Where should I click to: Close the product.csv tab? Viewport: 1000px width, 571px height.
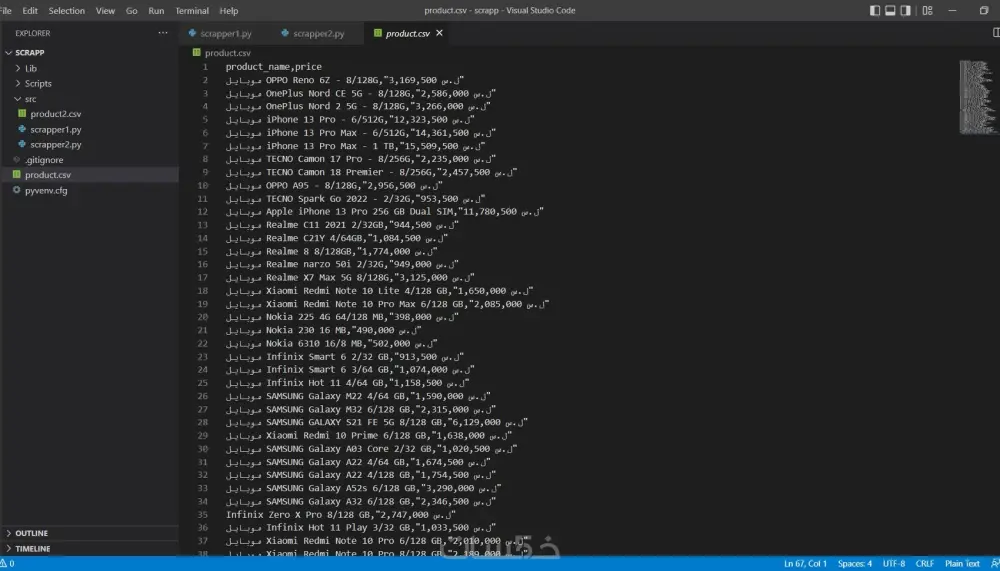[x=439, y=33]
